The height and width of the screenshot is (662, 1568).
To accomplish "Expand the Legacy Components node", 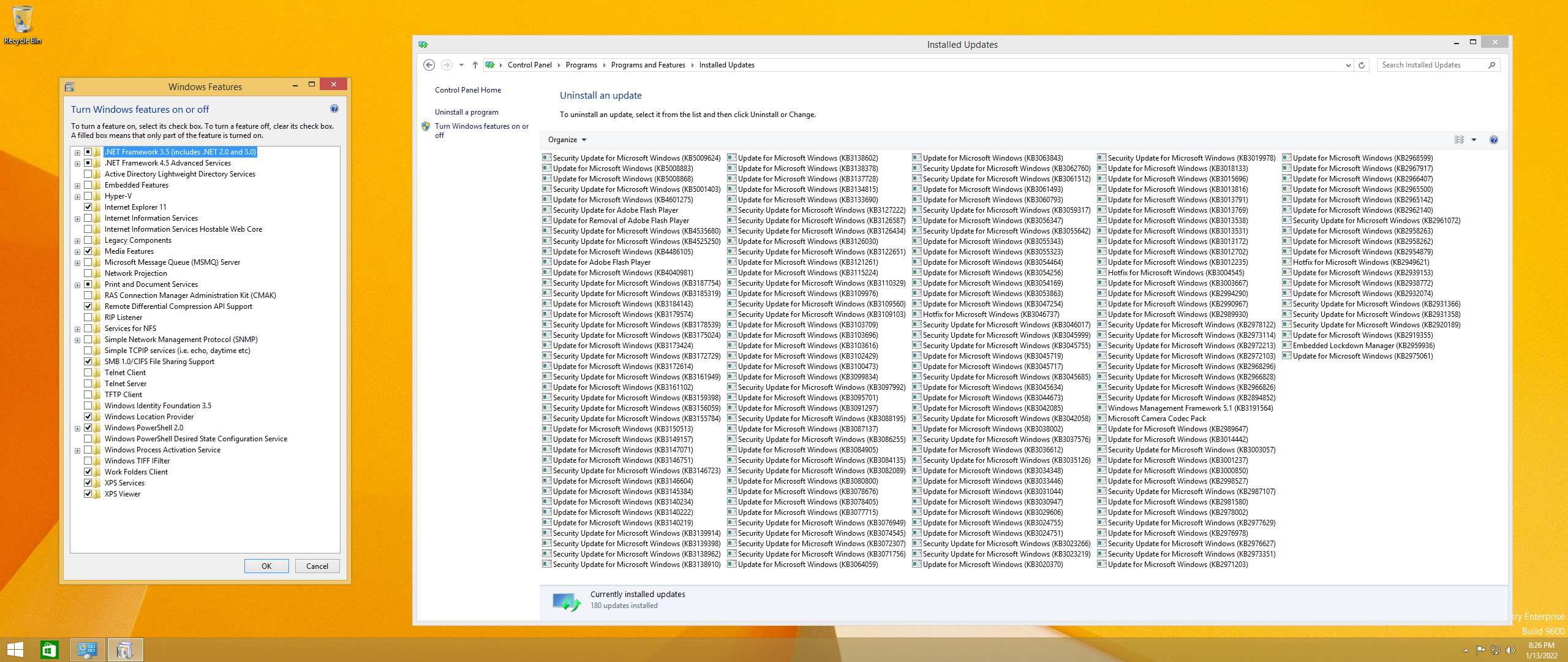I will [78, 241].
